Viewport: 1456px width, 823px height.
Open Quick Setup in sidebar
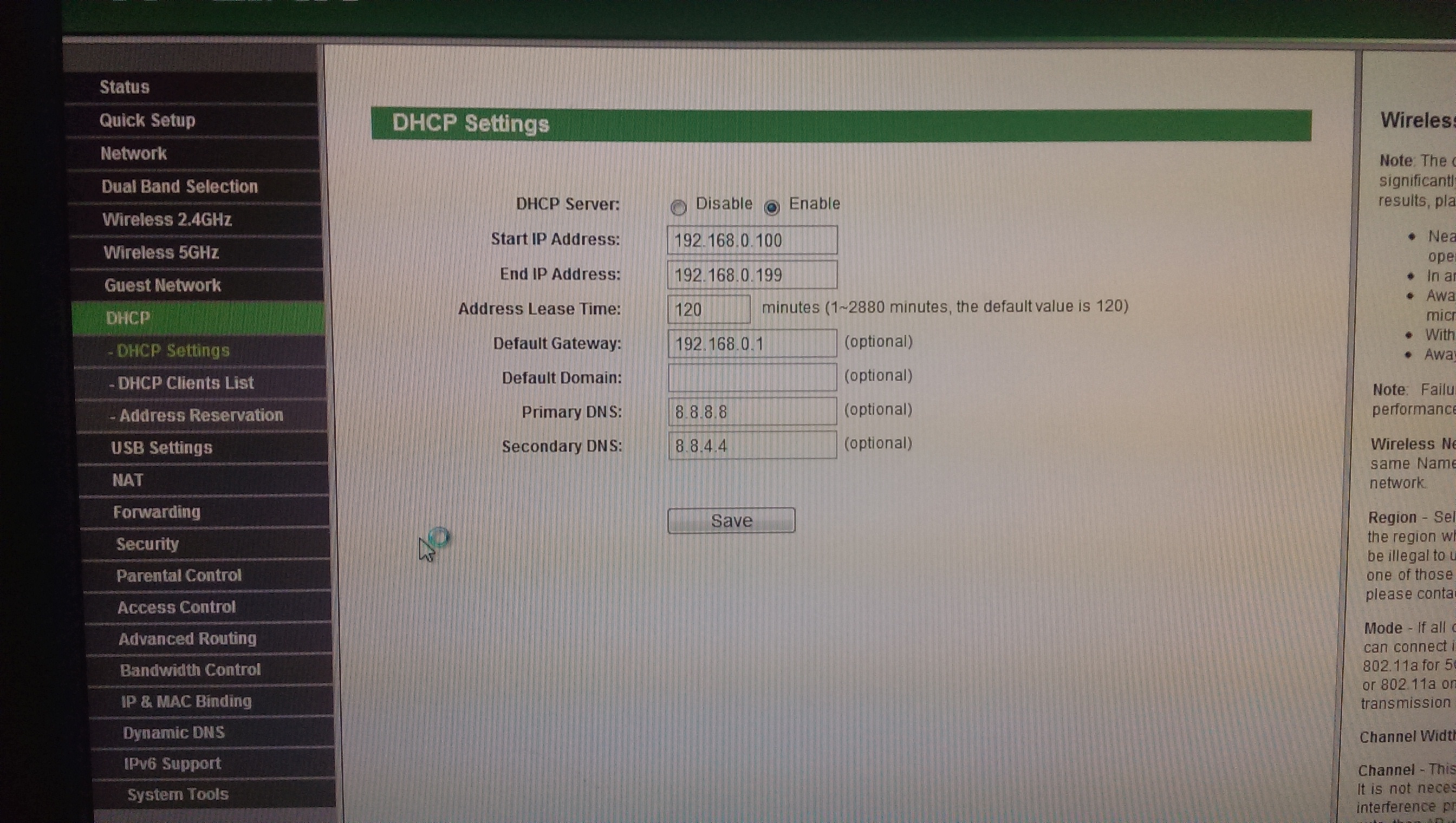[147, 120]
